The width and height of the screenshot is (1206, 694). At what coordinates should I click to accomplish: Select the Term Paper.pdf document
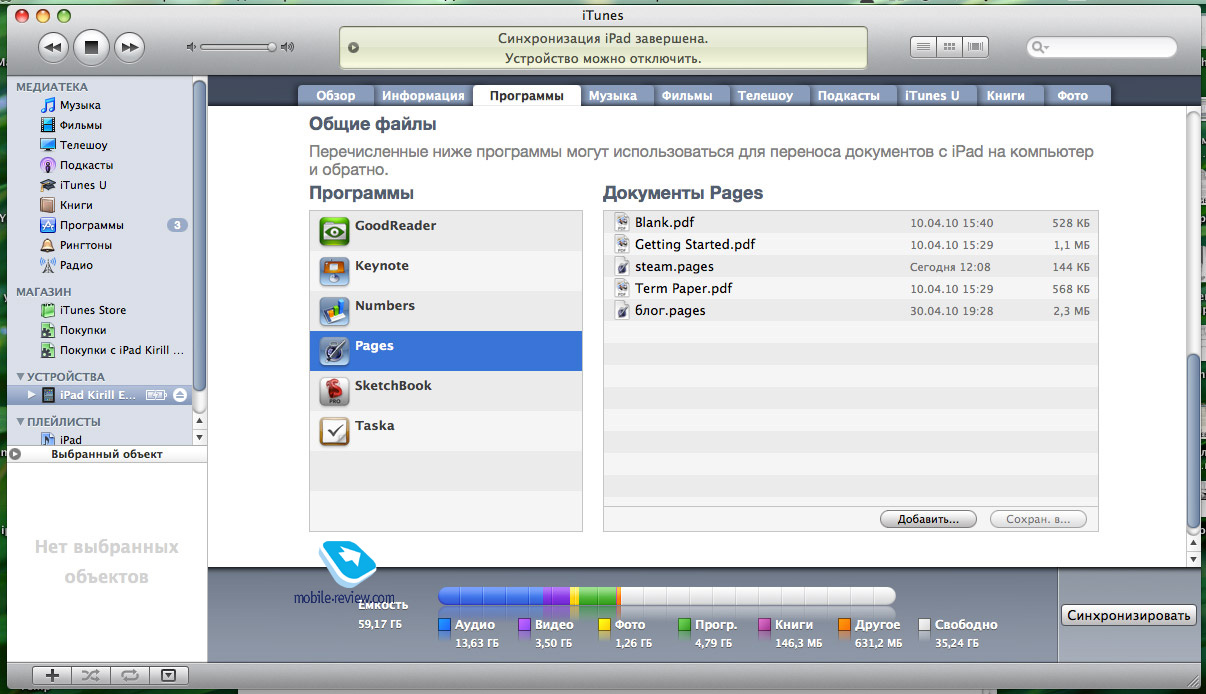851,288
